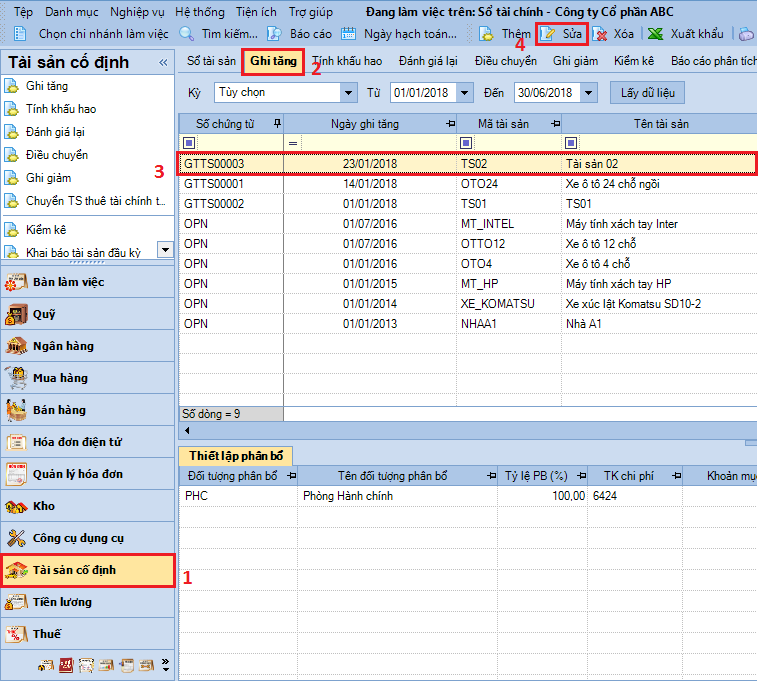Viewport: 758px width, 684px height.
Task: Open the Đến date picker arrow
Action: pos(589,92)
